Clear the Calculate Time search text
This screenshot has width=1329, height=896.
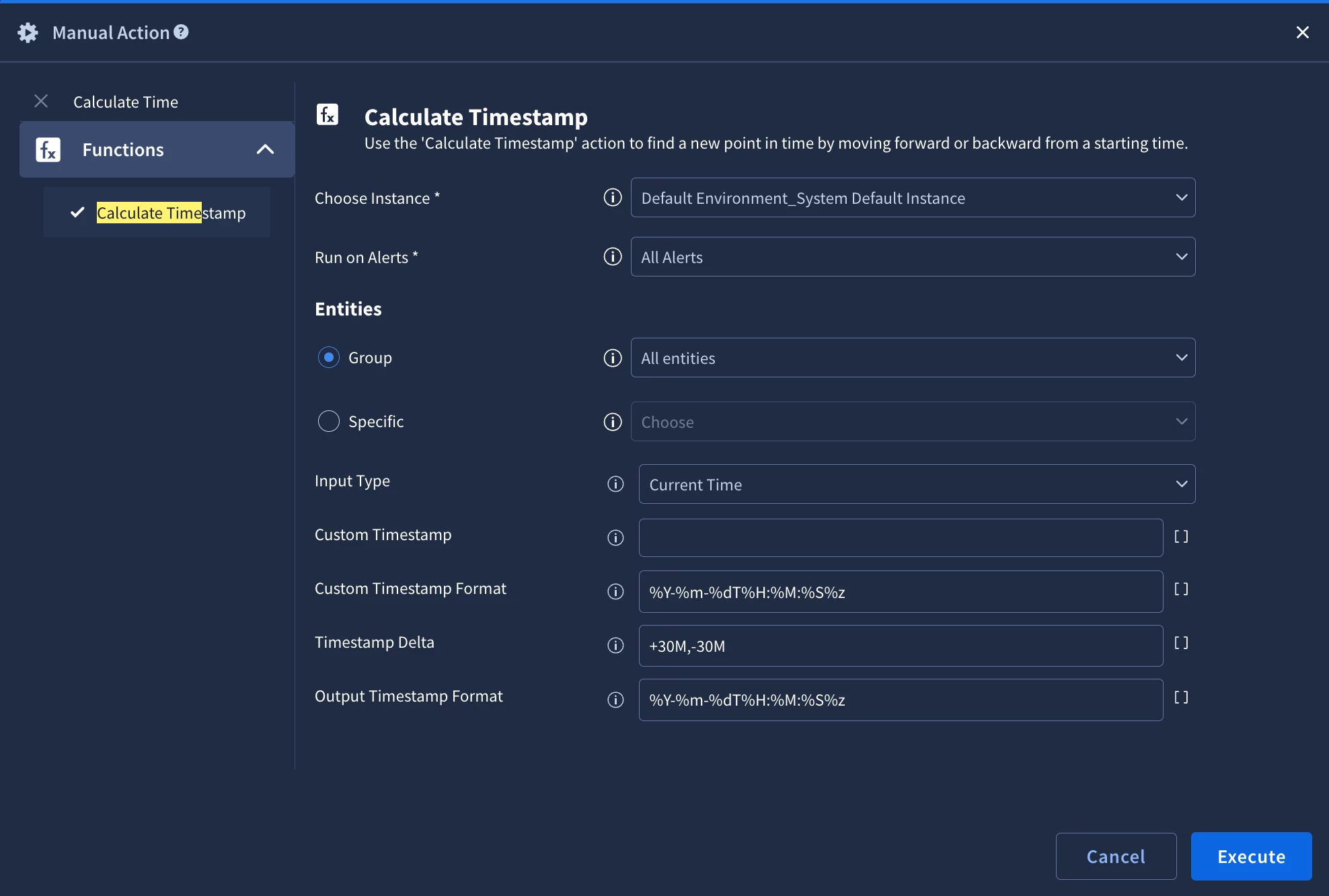41,102
